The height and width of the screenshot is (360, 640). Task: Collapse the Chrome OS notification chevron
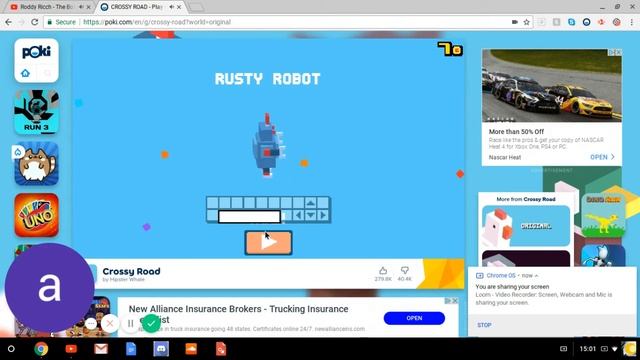point(536,276)
